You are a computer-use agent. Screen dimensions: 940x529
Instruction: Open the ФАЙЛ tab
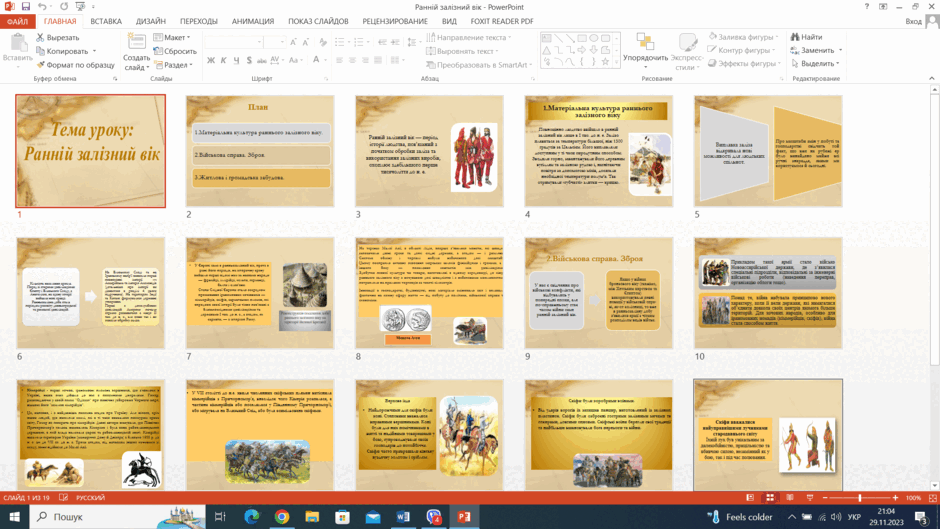17,21
